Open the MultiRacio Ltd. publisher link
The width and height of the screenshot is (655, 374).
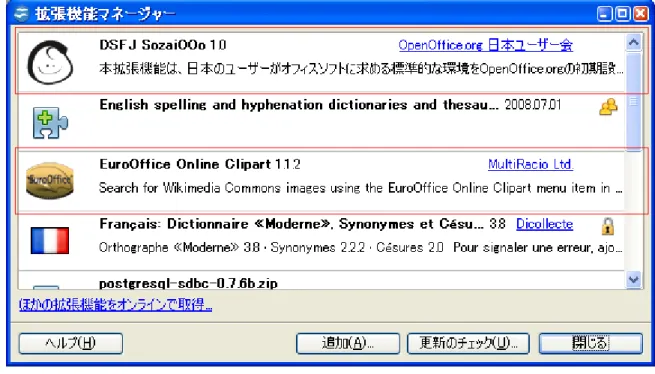coord(531,164)
